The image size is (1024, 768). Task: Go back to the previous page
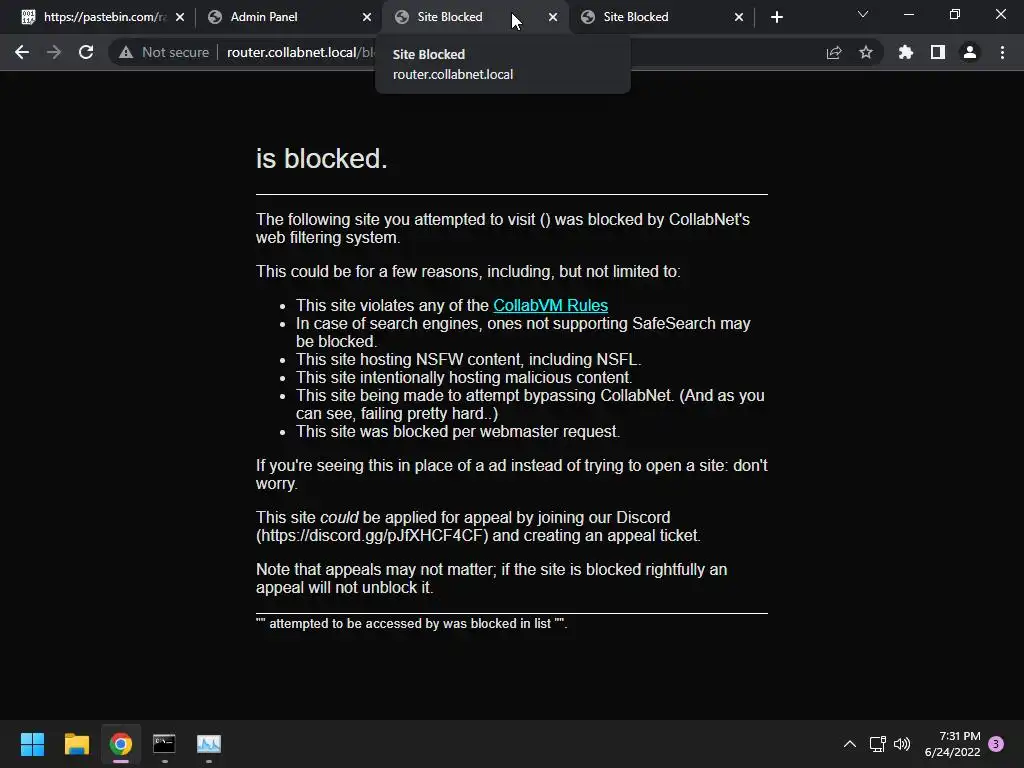22,52
